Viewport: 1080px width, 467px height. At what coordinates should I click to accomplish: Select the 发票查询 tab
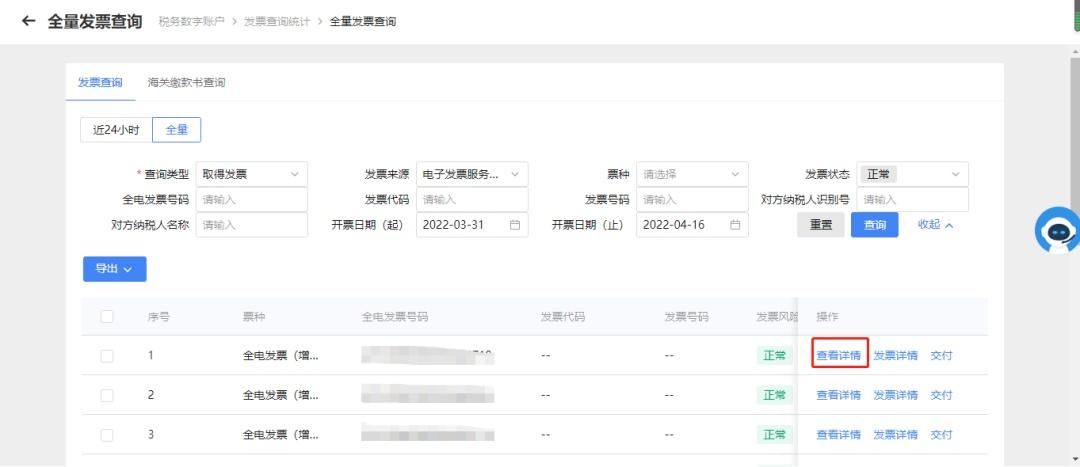click(100, 82)
